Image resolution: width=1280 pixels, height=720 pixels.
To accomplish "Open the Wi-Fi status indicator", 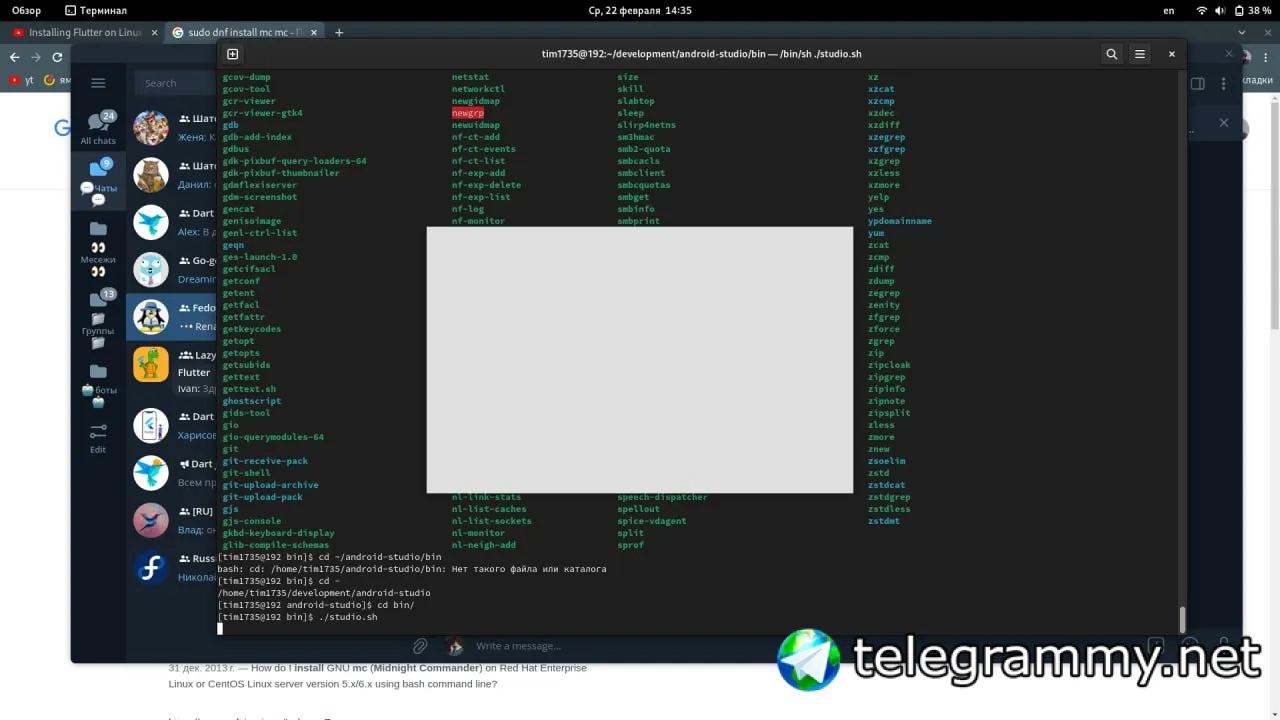I will (1201, 10).
